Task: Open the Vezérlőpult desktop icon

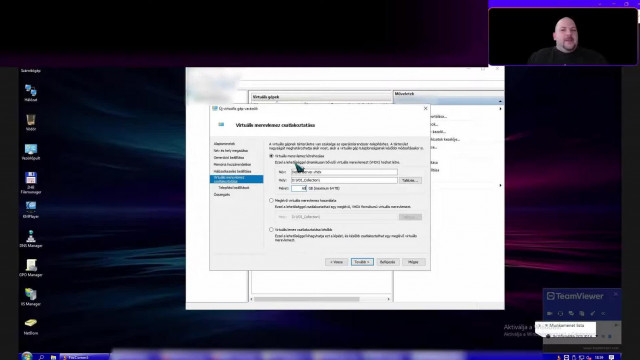Action: 31,151
